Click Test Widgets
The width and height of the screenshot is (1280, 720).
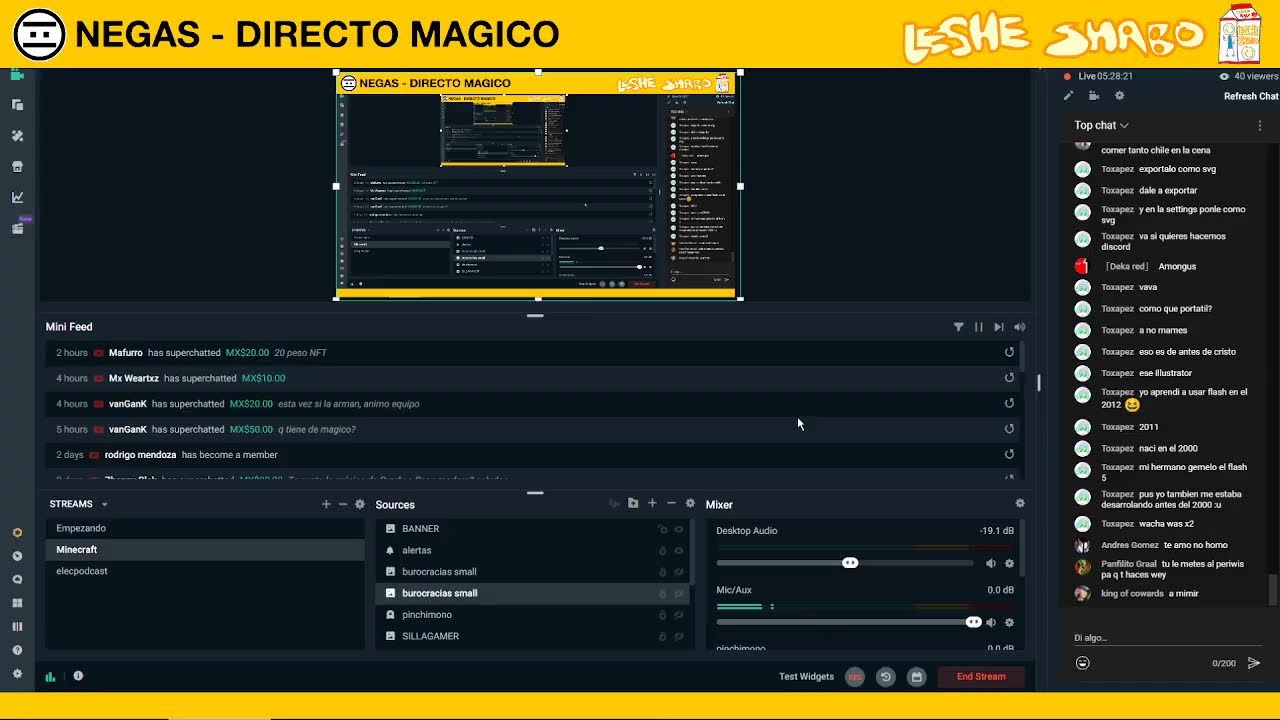coord(806,676)
